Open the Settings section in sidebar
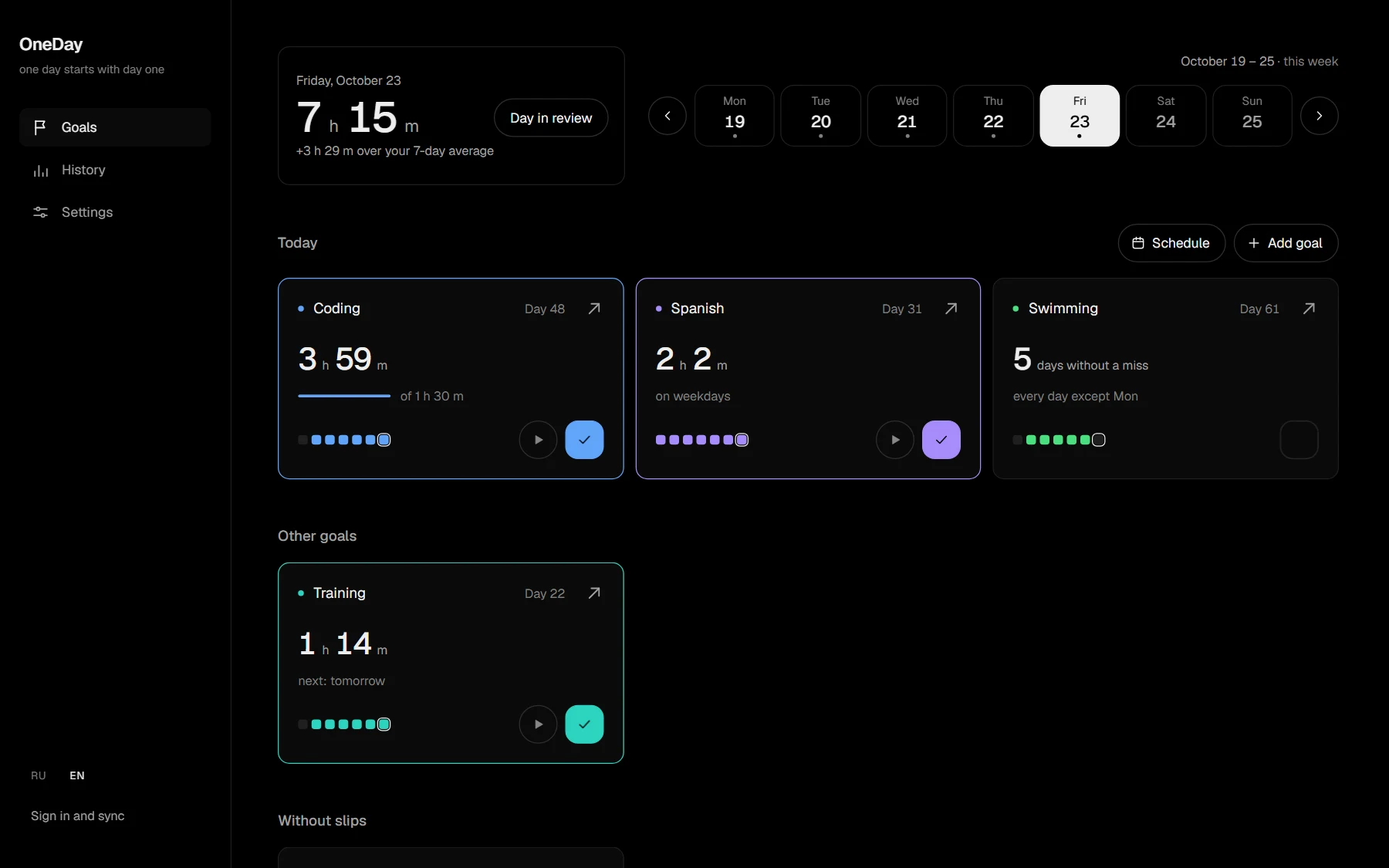Screen dimensions: 1389x868 (x=115, y=212)
